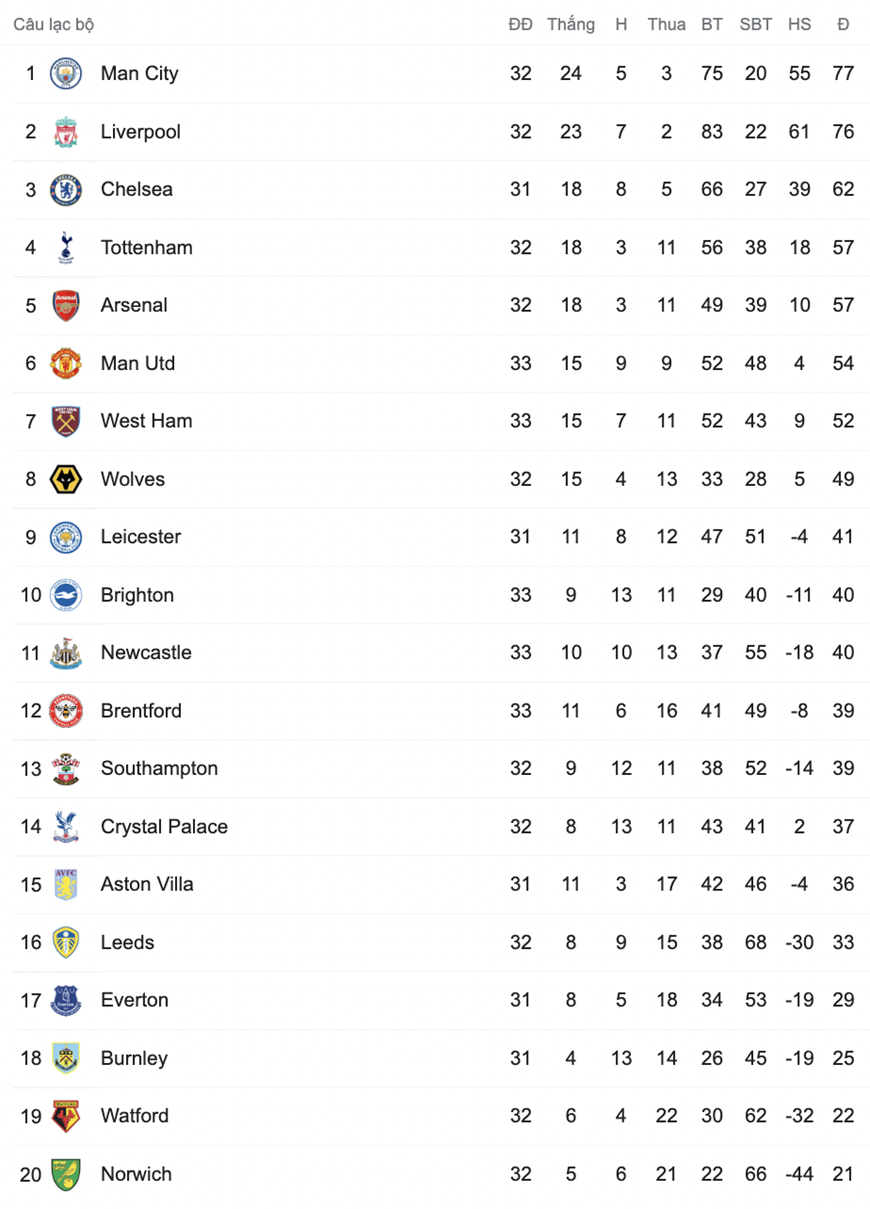Select the Southampton team name

(x=159, y=769)
